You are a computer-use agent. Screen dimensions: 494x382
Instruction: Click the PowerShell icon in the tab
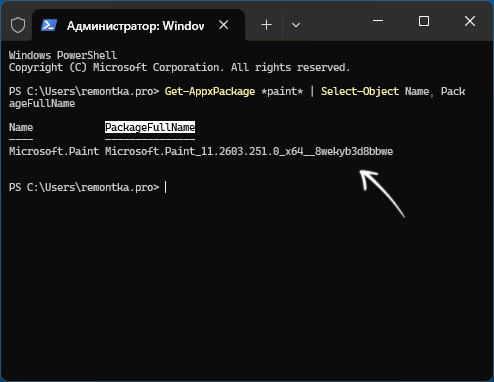pos(49,25)
